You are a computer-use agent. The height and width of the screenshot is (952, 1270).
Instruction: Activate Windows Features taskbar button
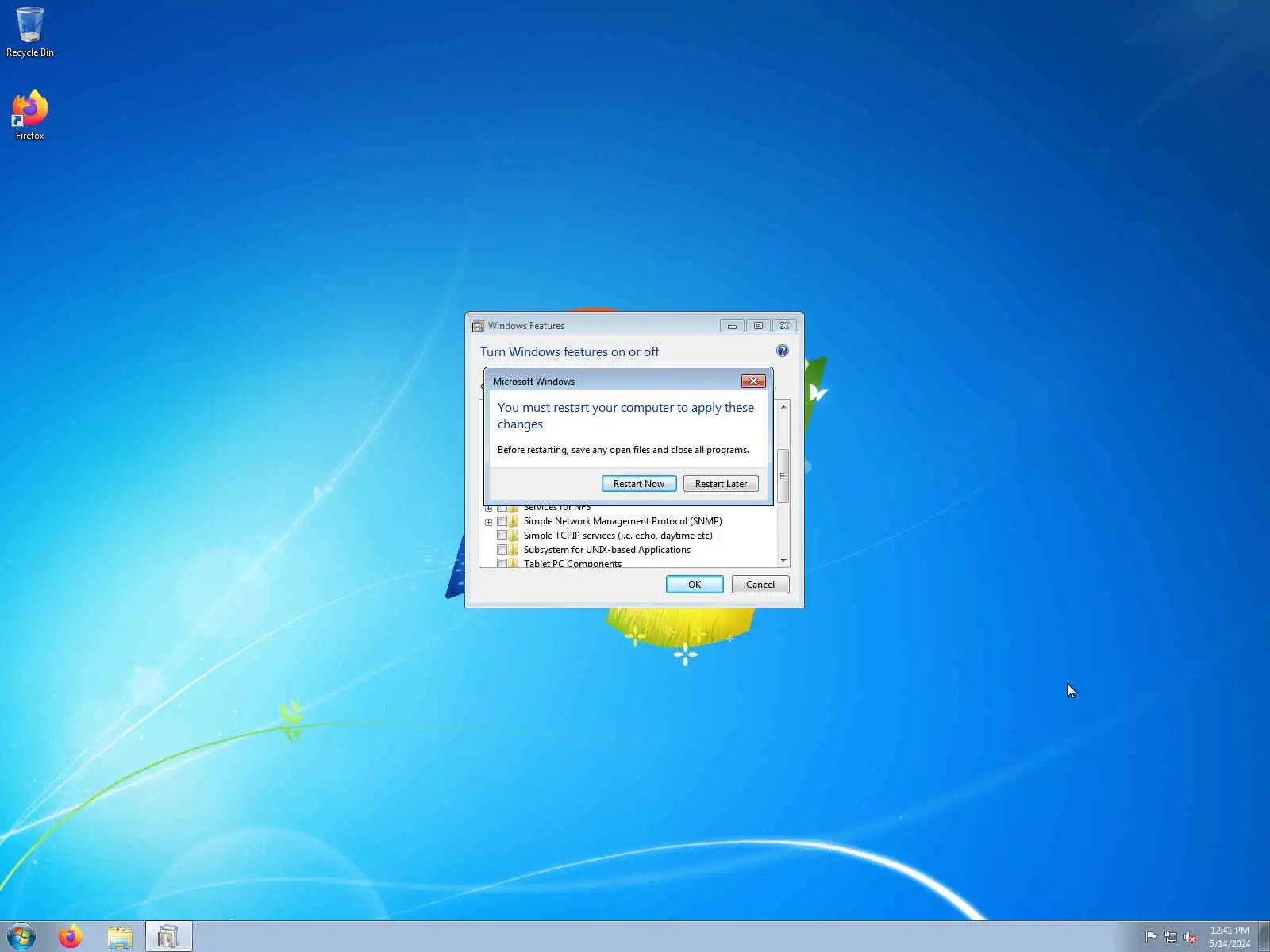coord(168,937)
